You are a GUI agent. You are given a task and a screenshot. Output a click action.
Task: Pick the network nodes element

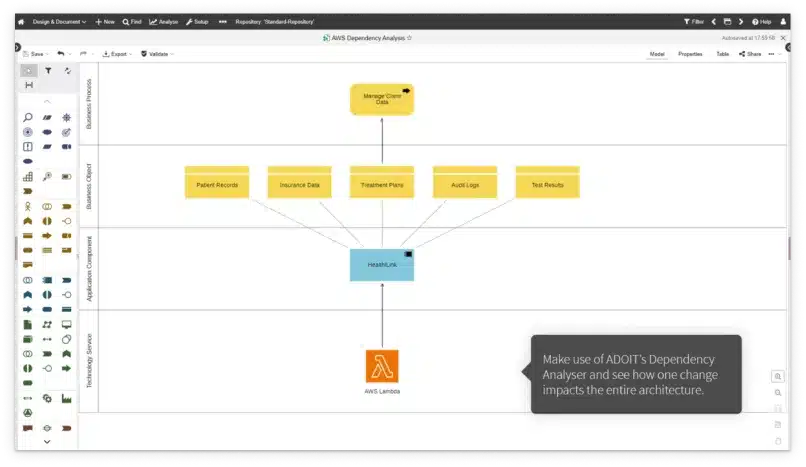tap(47, 325)
